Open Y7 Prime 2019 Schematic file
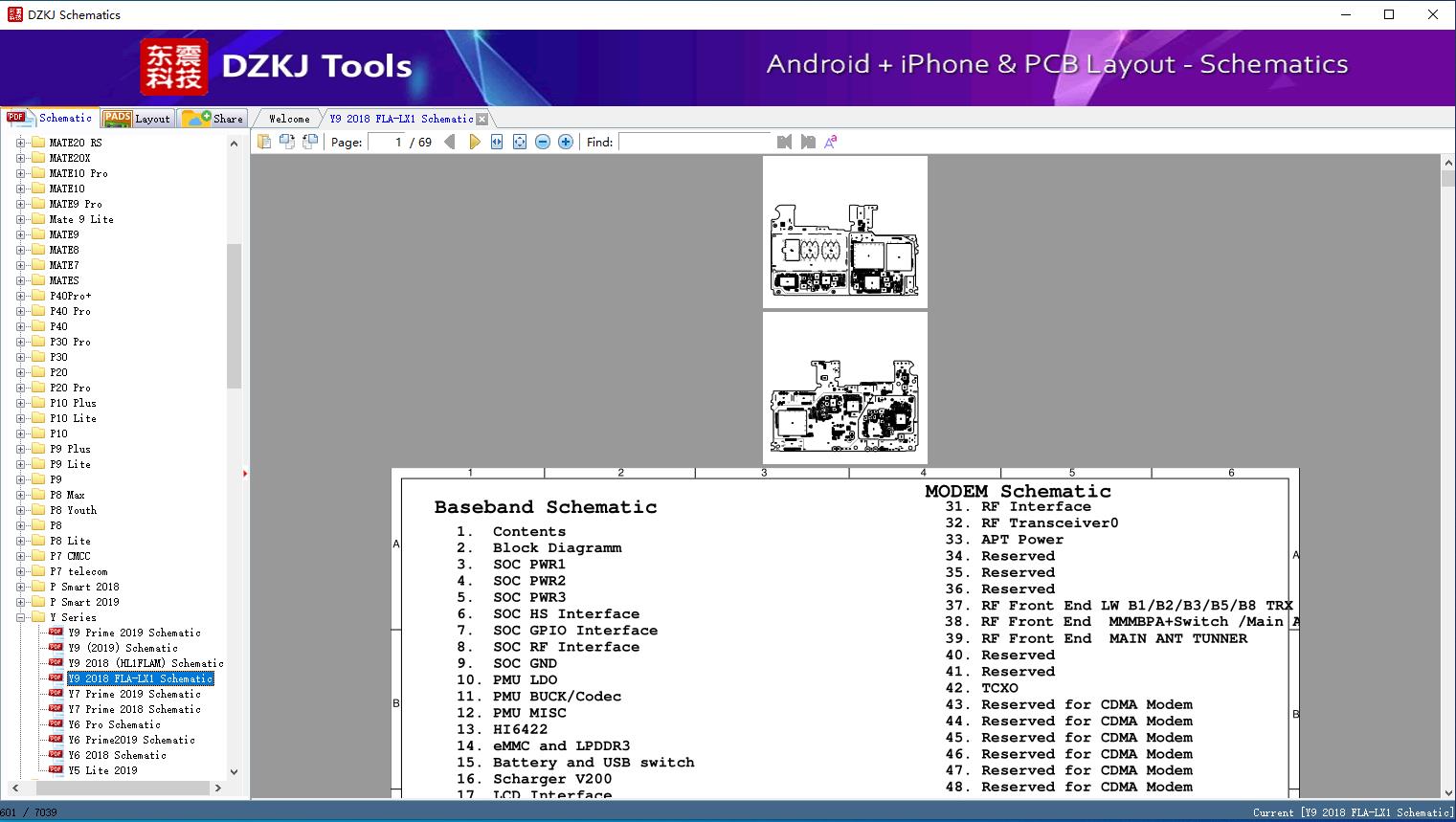 pos(135,694)
